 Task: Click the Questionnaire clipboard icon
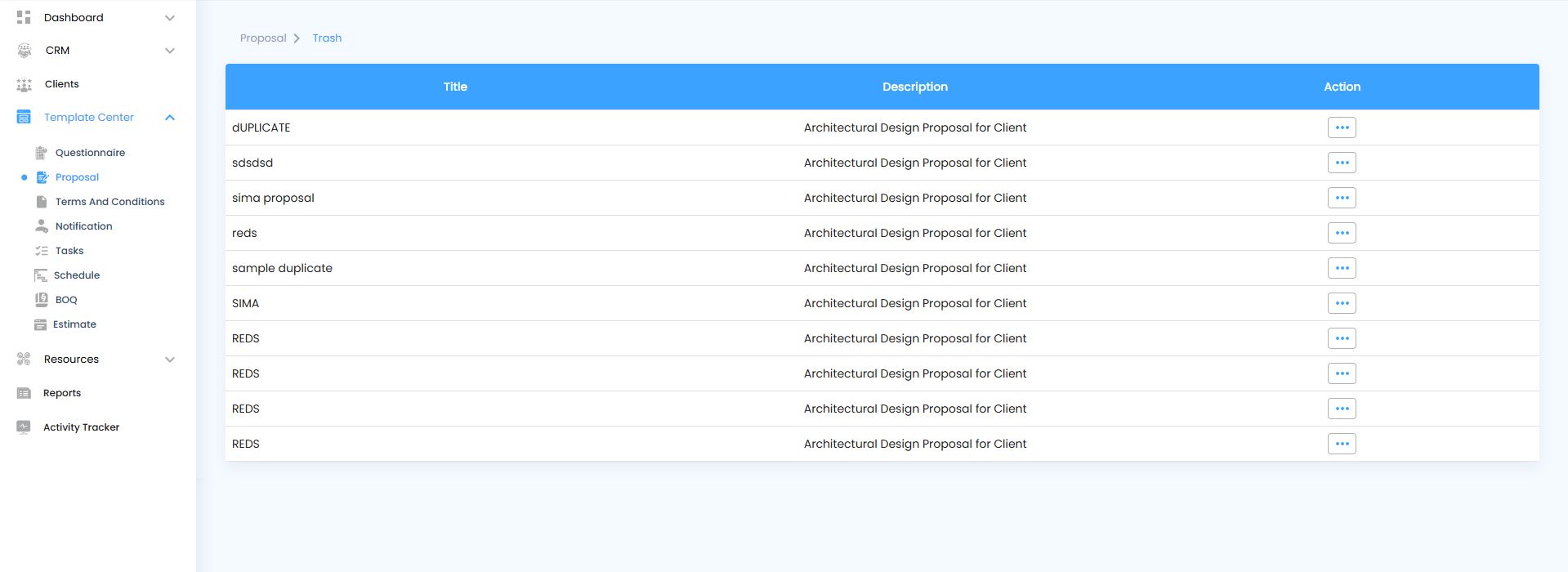(x=42, y=153)
